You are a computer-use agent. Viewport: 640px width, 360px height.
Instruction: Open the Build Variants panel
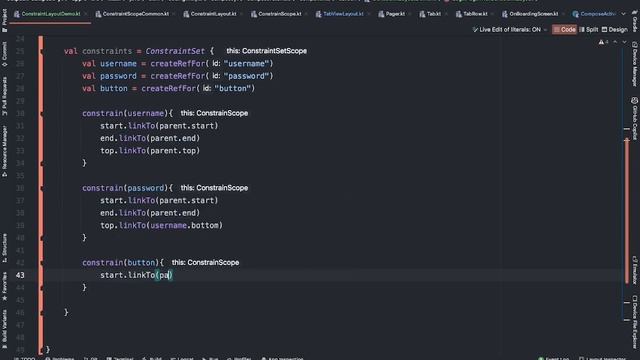pos(4,329)
